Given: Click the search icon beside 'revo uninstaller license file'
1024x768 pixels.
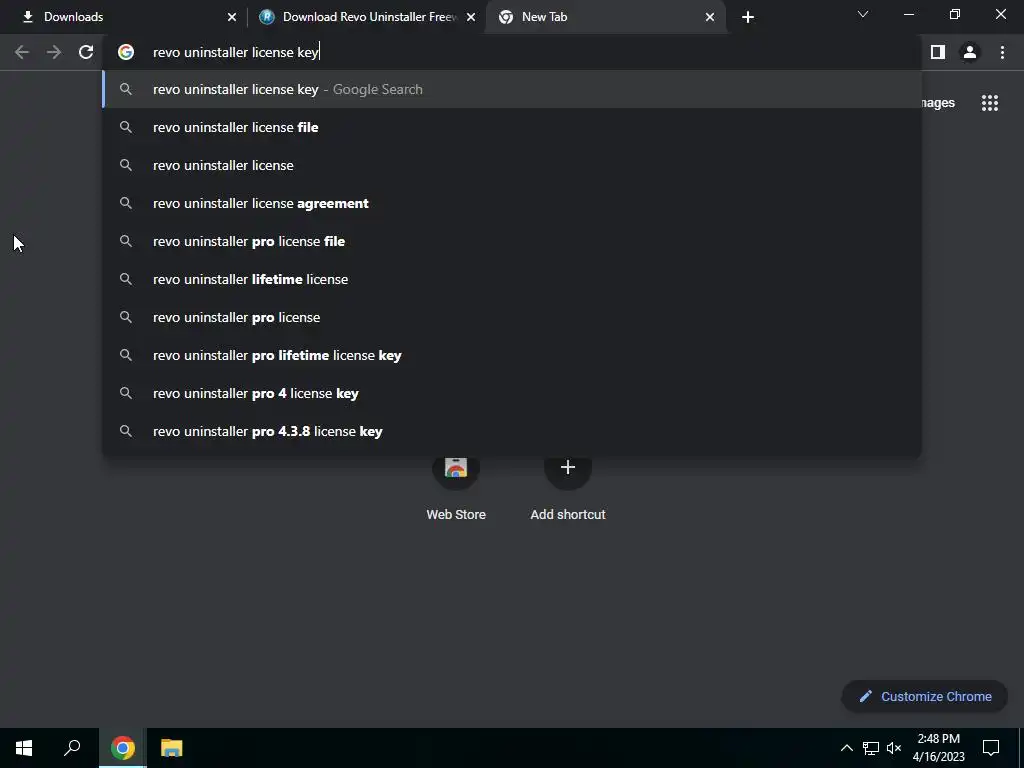Looking at the screenshot, I should [x=126, y=127].
